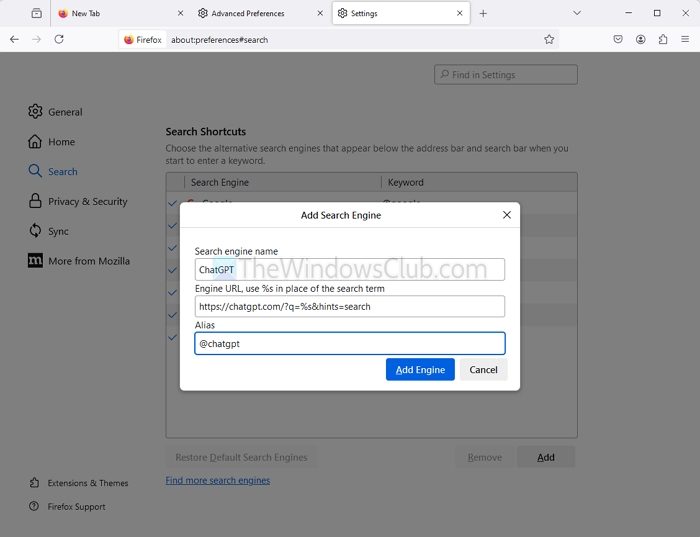Close the Add Search Engine dialog
This screenshot has width=700, height=537.
pos(507,215)
